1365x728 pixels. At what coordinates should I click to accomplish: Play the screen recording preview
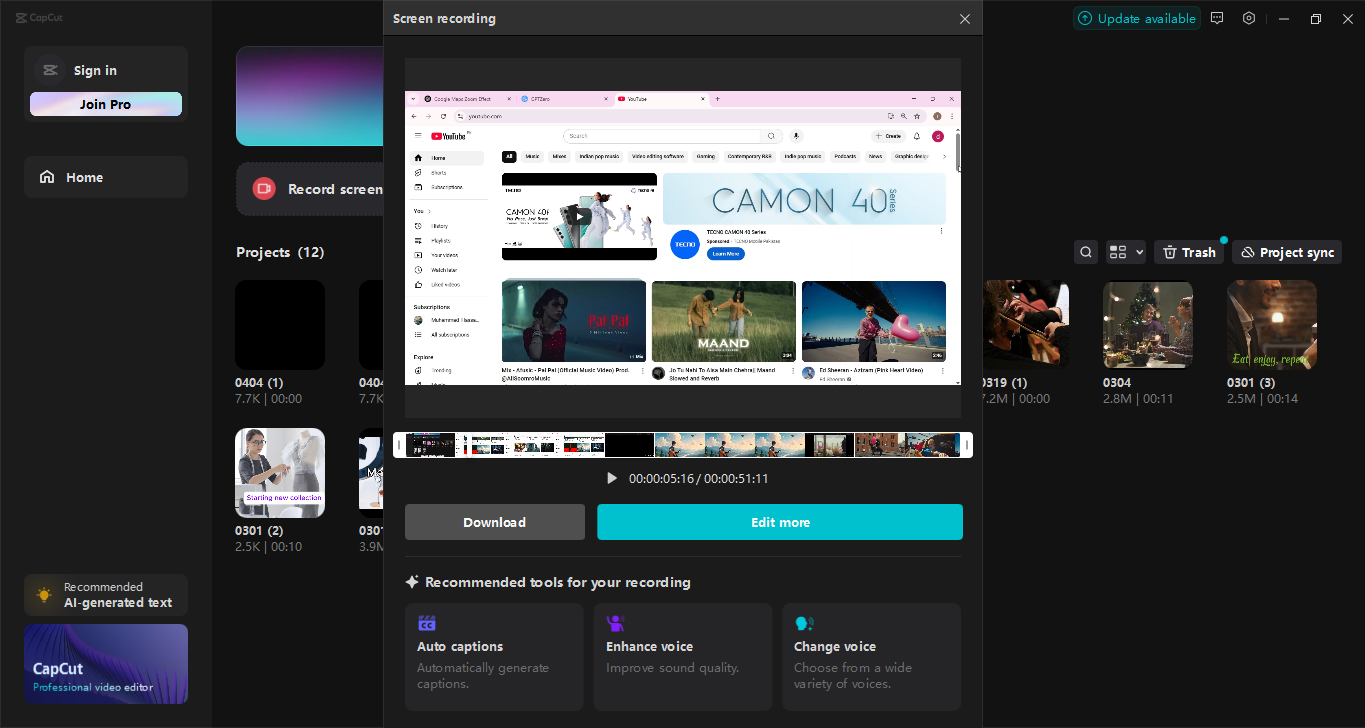point(612,478)
